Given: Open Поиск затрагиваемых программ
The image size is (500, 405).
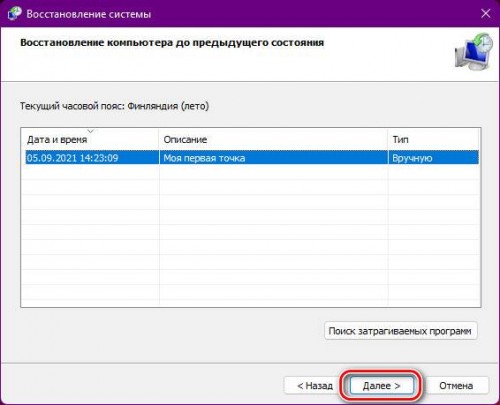Looking at the screenshot, I should (x=401, y=331).
